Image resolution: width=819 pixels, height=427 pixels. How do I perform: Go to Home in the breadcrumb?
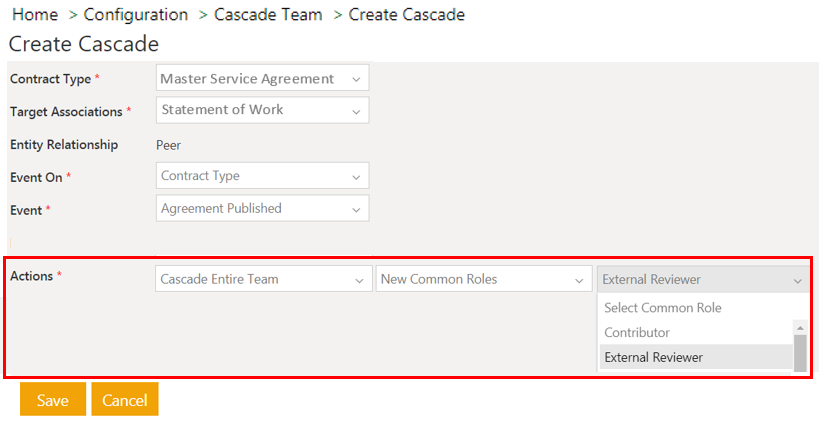[x=34, y=15]
